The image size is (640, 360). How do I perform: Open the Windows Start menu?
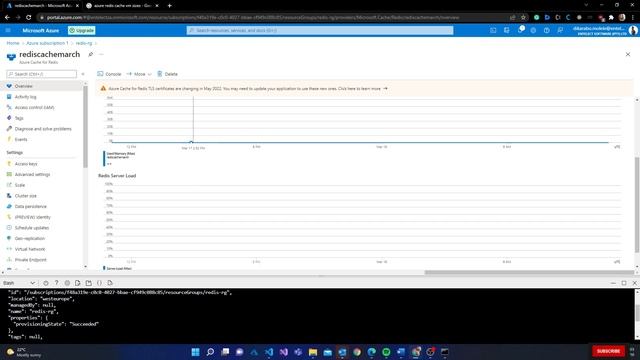coord(196,352)
